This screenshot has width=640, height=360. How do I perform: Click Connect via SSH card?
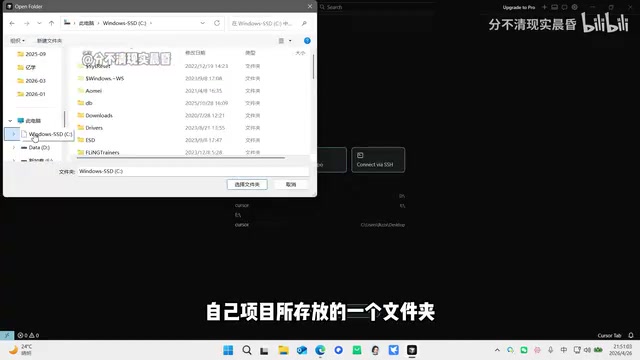(x=378, y=160)
